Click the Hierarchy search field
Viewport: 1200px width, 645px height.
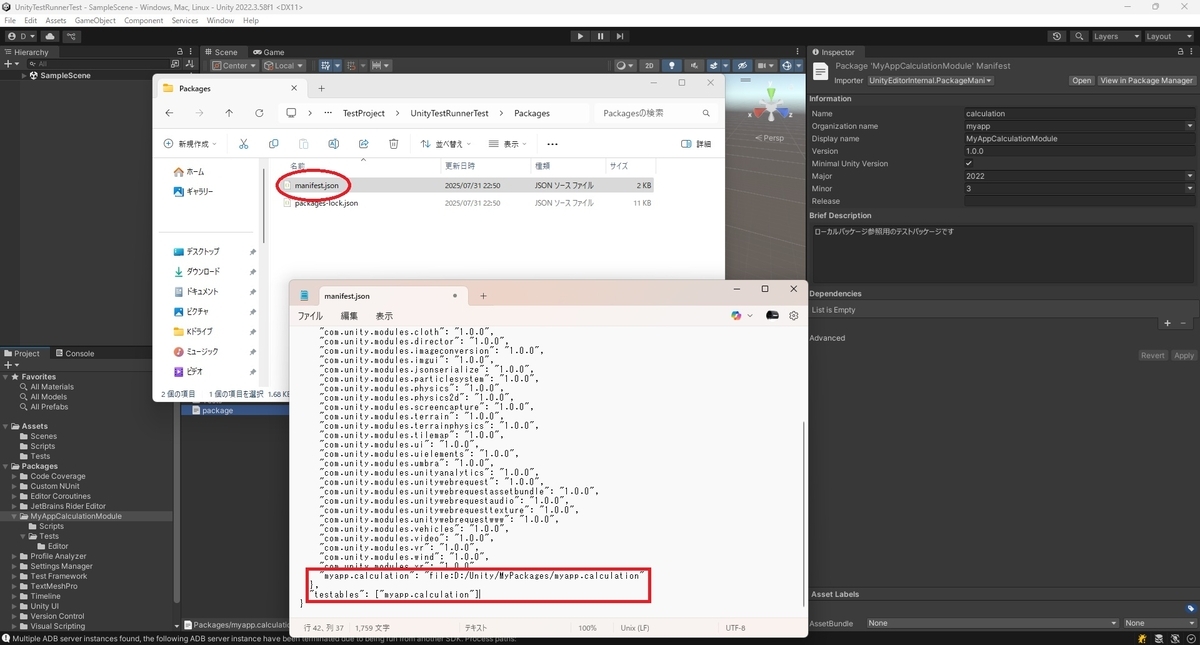[x=100, y=64]
